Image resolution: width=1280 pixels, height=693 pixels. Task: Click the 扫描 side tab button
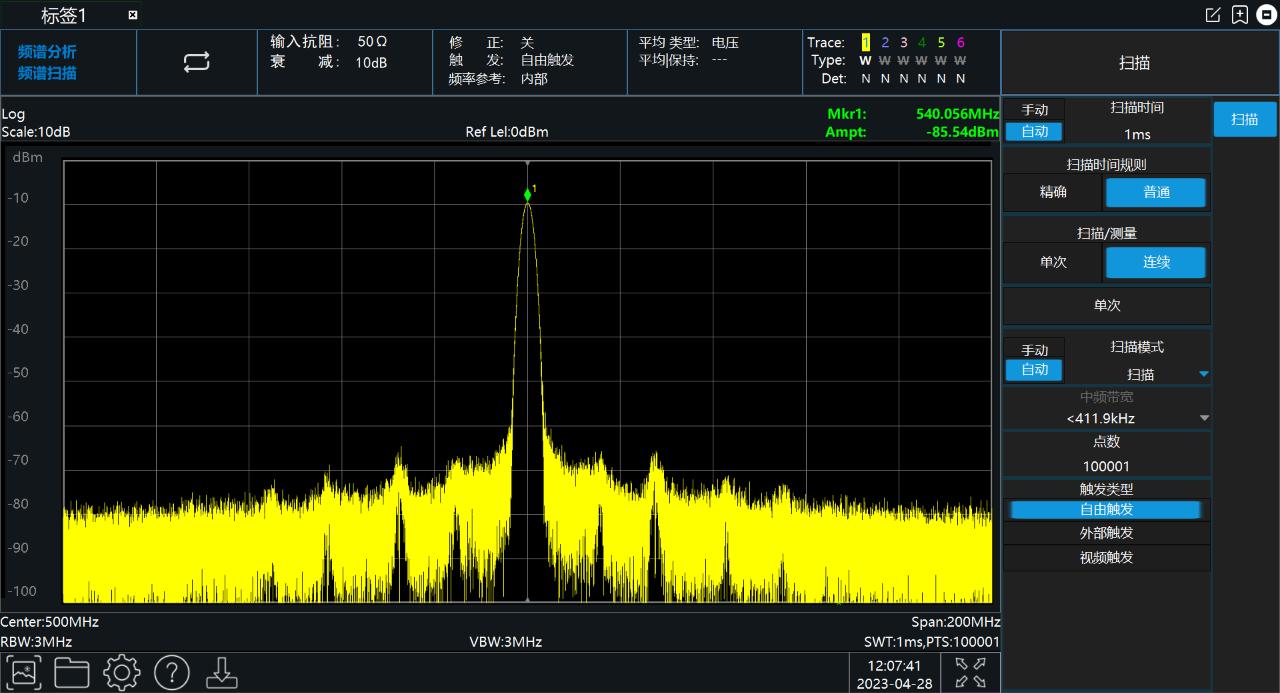pyautogui.click(x=1244, y=119)
